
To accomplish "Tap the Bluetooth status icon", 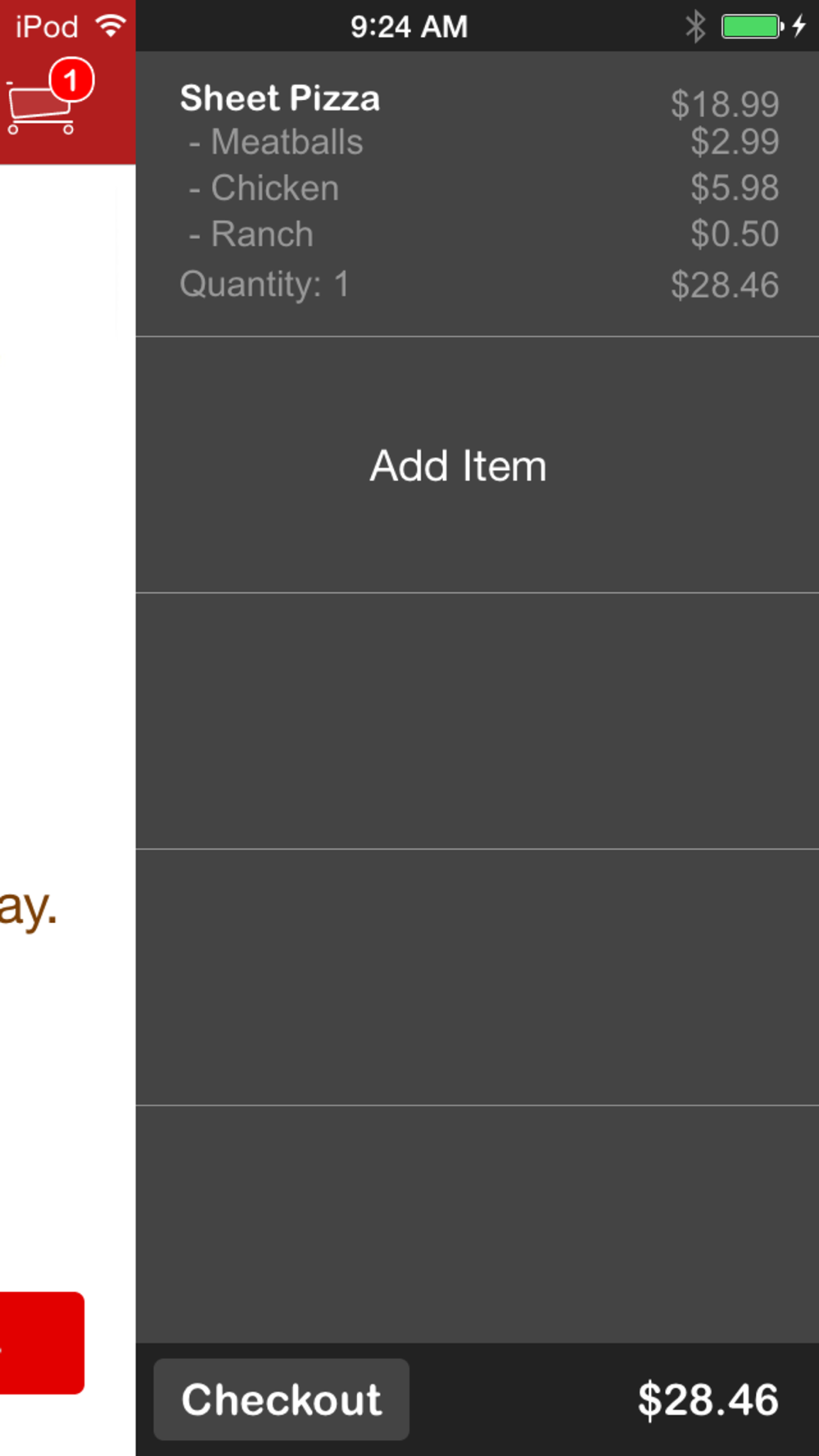I will pos(695,26).
